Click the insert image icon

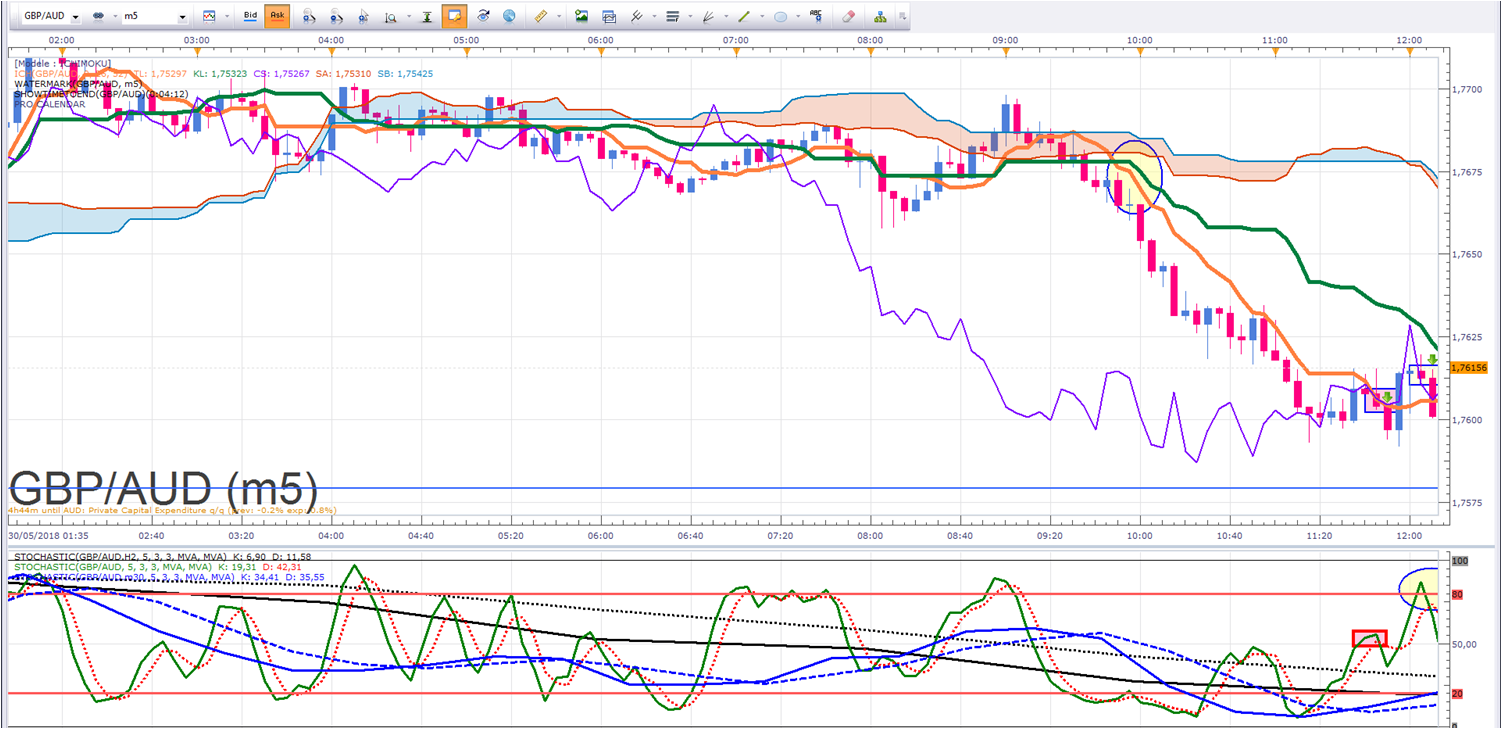tap(581, 17)
